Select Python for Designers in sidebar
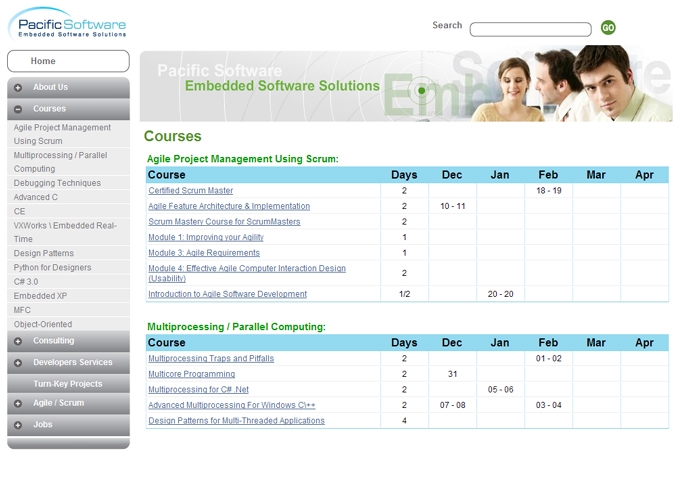This screenshot has width=680, height=480. 68,268
